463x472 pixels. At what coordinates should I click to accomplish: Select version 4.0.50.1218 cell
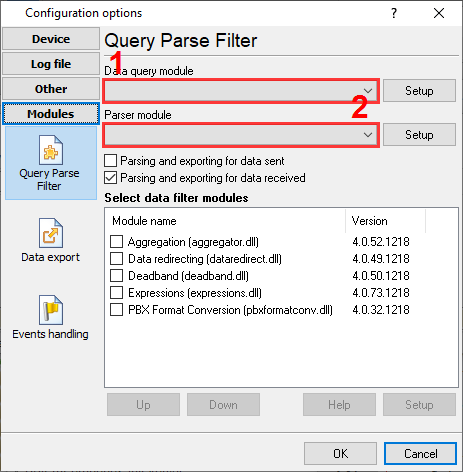[x=381, y=276]
